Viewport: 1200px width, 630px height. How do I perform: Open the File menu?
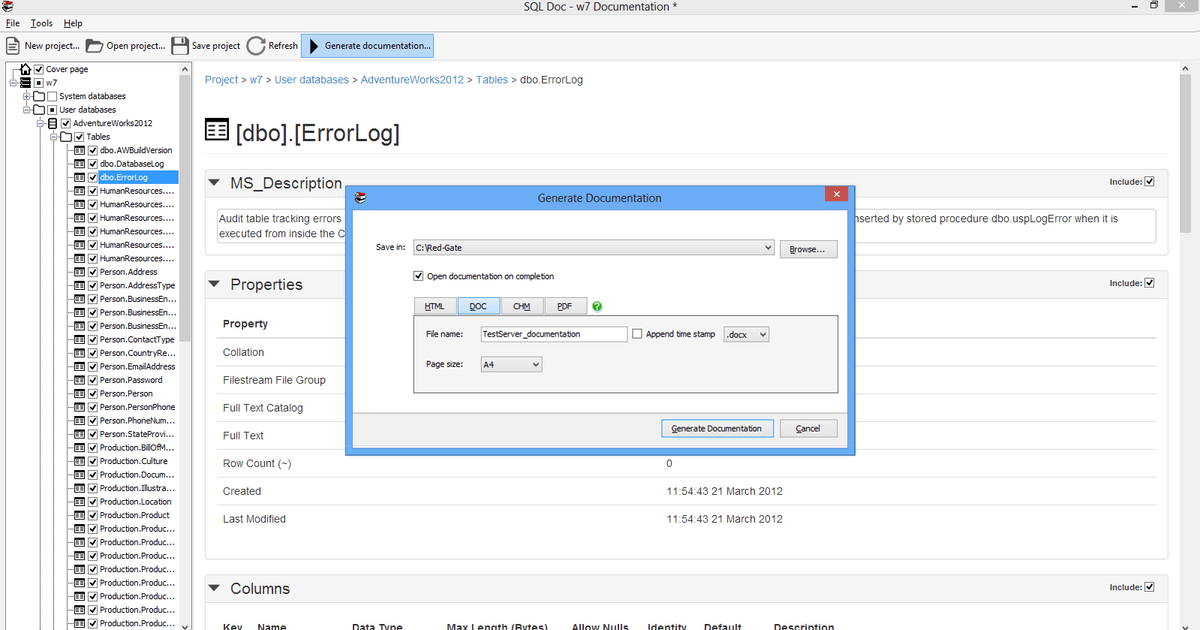pyautogui.click(x=13, y=23)
